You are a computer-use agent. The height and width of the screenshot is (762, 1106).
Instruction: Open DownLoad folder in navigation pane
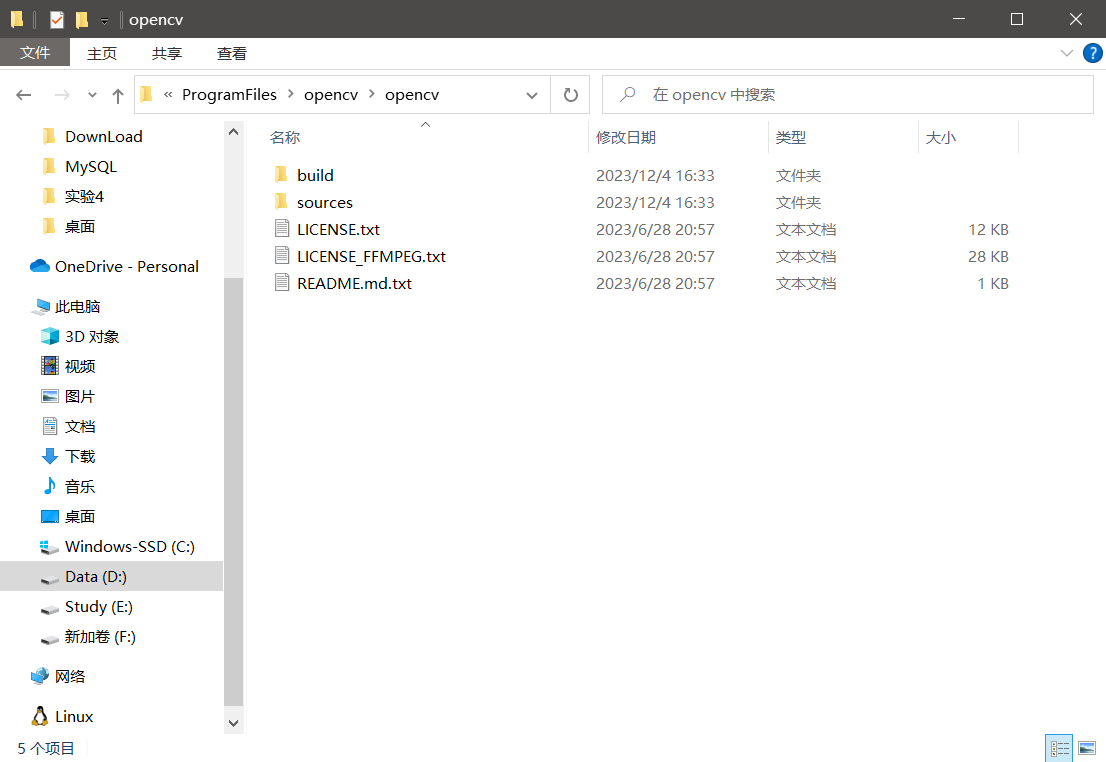coord(104,136)
